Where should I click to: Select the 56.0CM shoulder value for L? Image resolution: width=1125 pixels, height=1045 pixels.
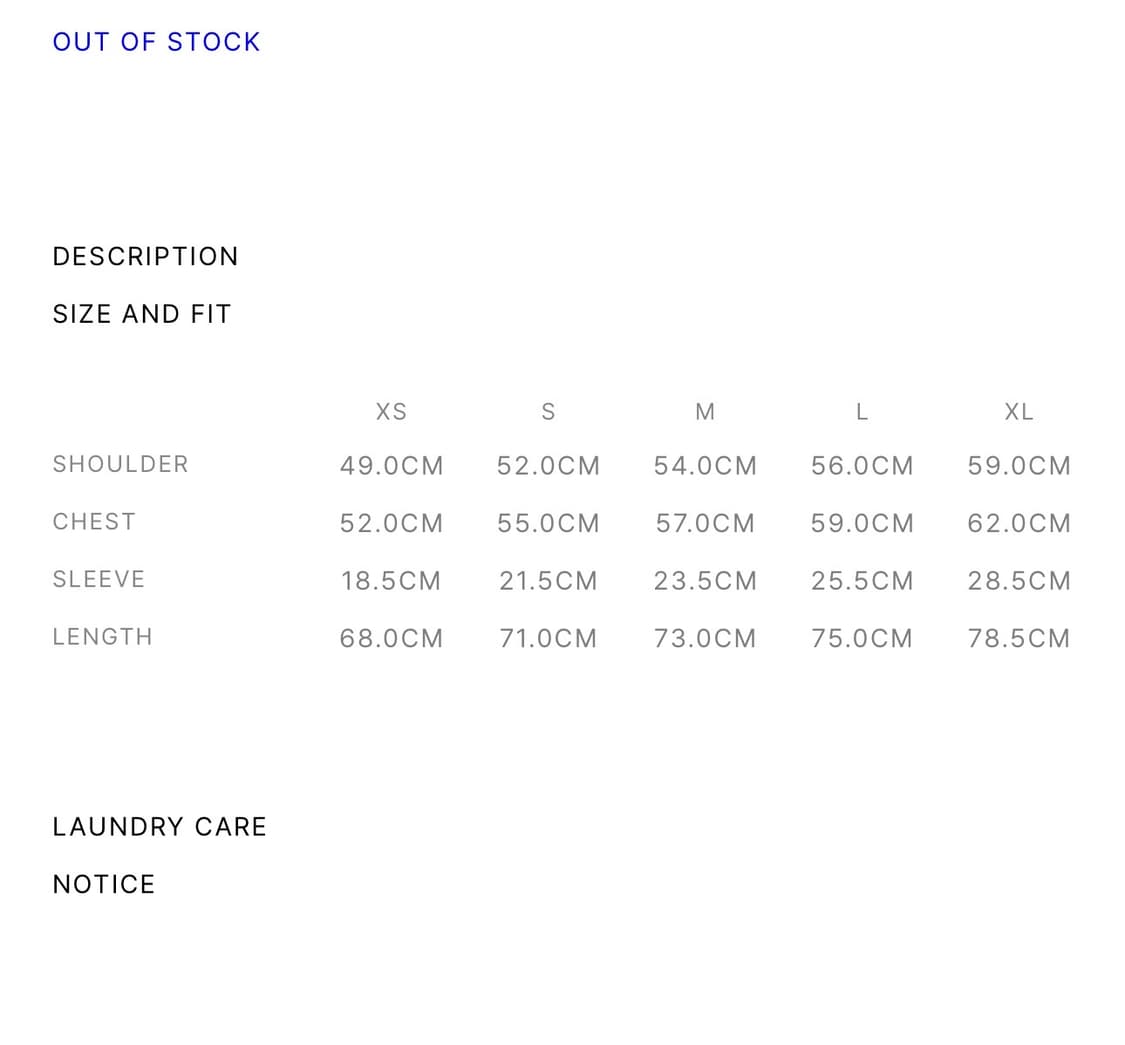(862, 466)
